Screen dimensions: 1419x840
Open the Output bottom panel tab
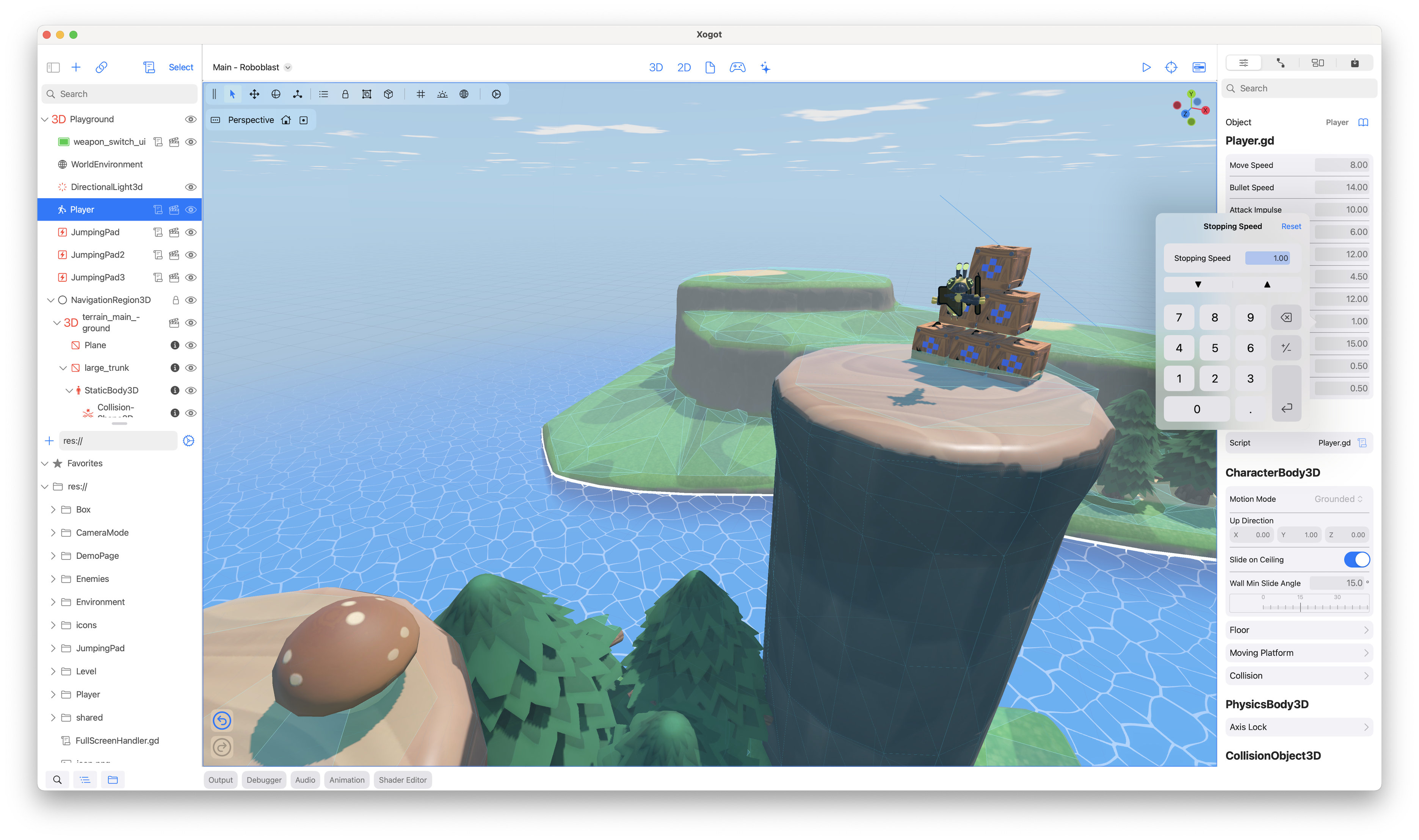coord(220,779)
